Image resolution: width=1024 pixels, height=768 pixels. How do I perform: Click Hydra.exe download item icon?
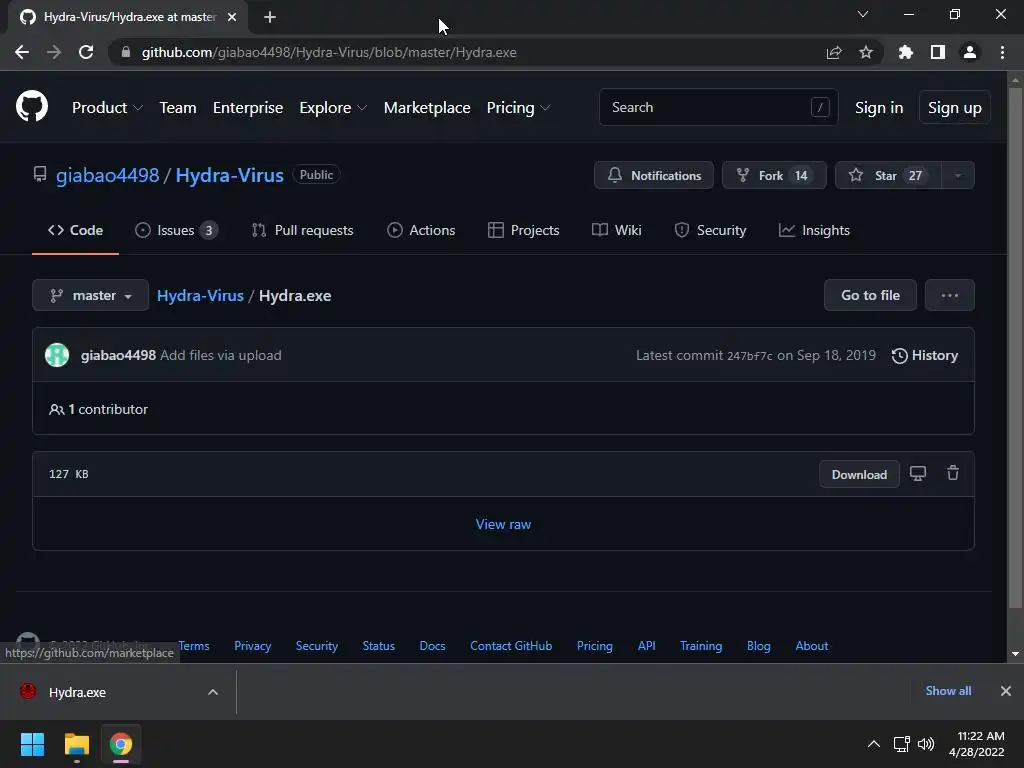(x=28, y=691)
